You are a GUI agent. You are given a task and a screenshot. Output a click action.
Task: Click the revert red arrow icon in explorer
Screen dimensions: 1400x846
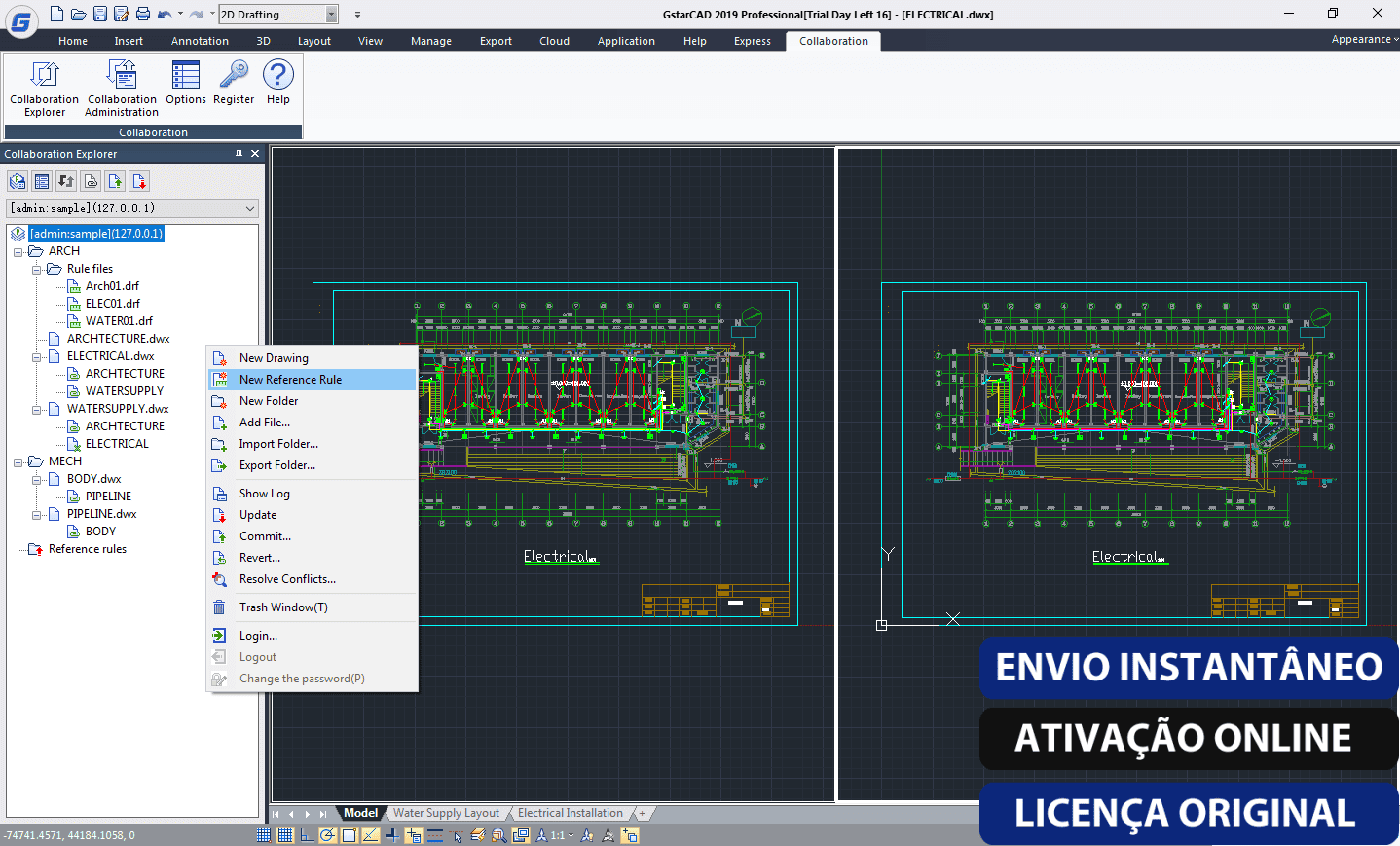pyautogui.click(x=139, y=181)
